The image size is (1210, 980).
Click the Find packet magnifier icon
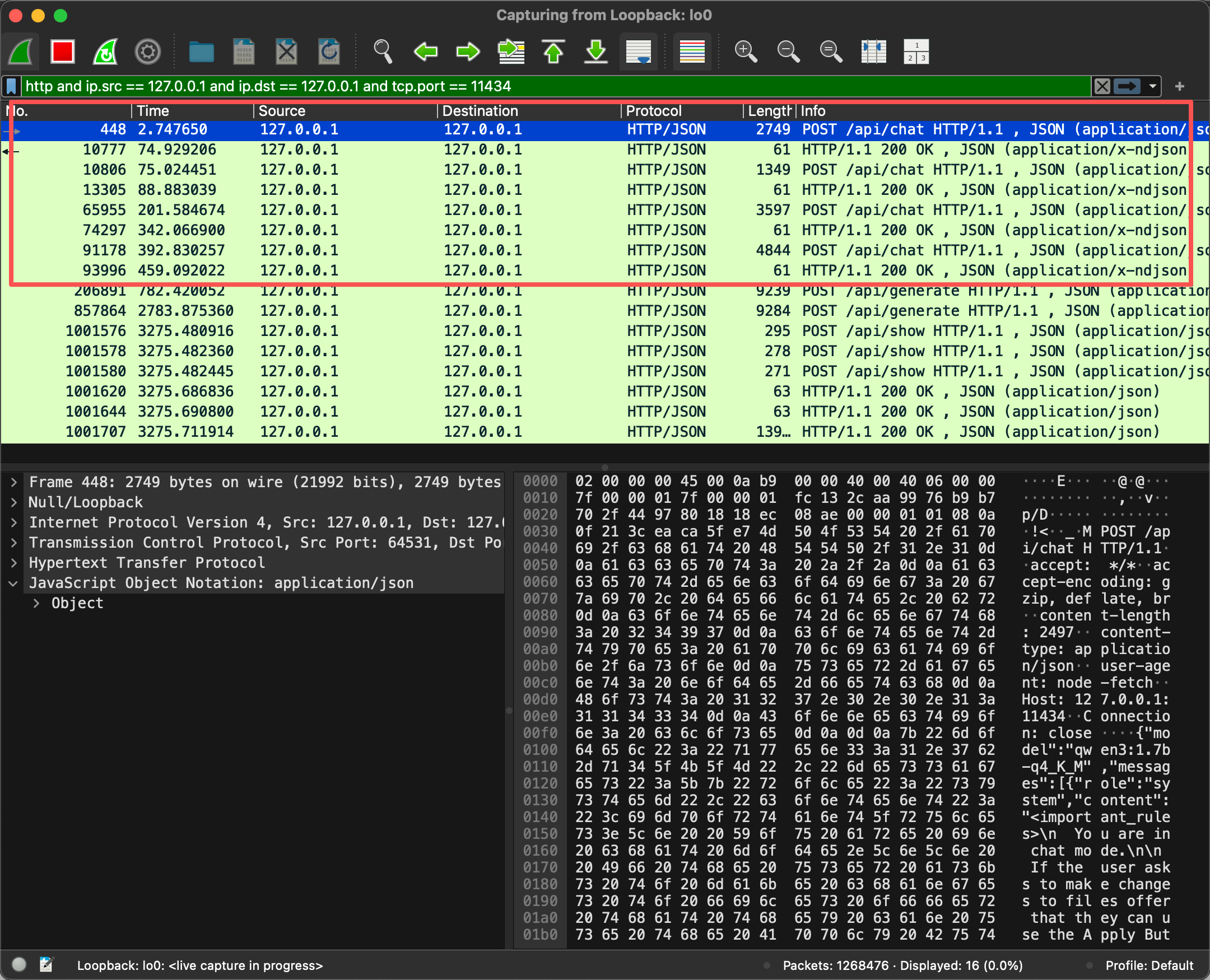click(383, 52)
